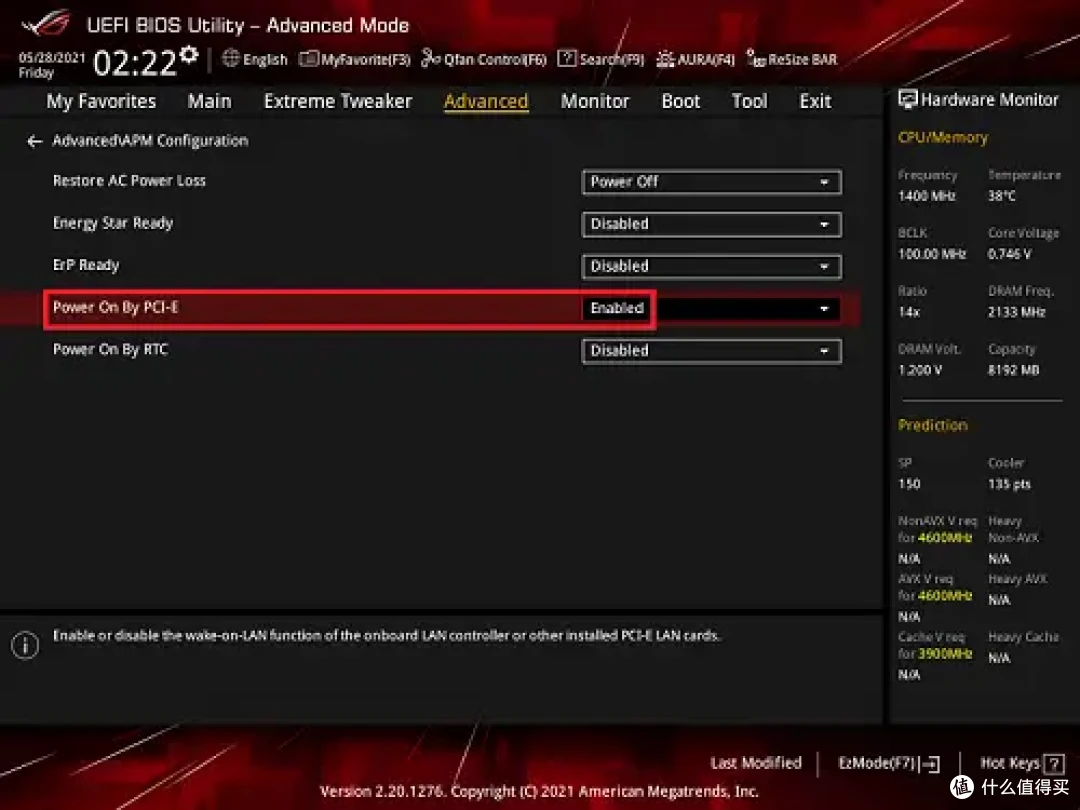Open ErP Ready dropdown

pos(712,267)
